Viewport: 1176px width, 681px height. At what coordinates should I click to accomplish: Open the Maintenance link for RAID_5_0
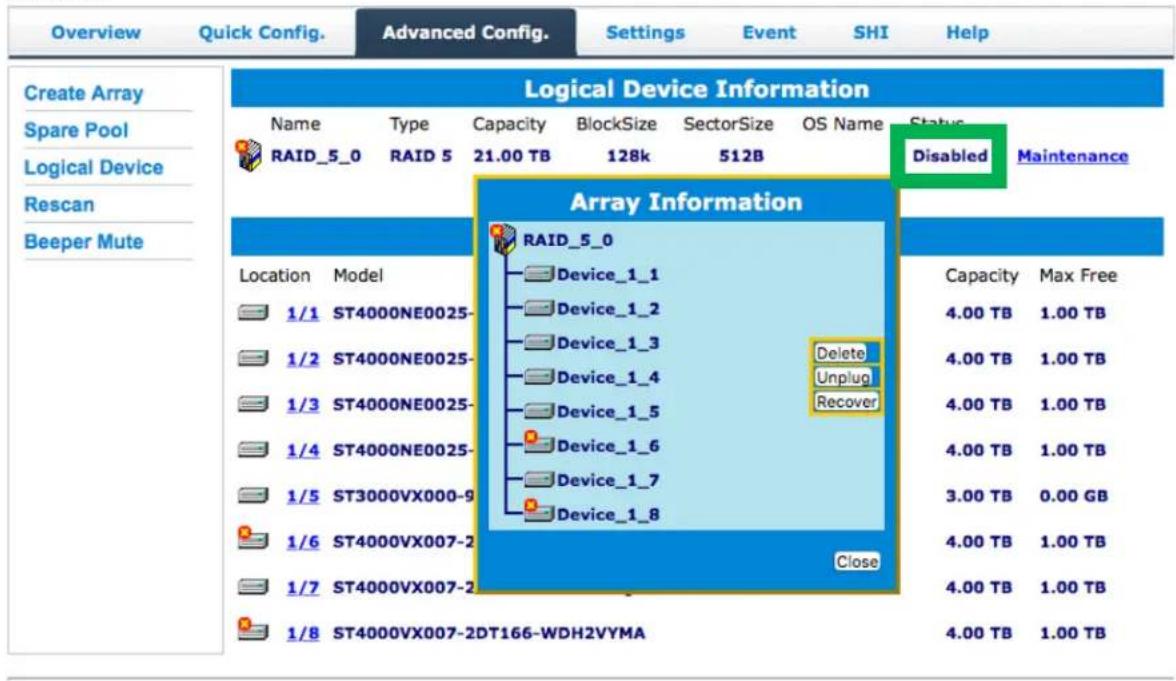tap(1072, 156)
